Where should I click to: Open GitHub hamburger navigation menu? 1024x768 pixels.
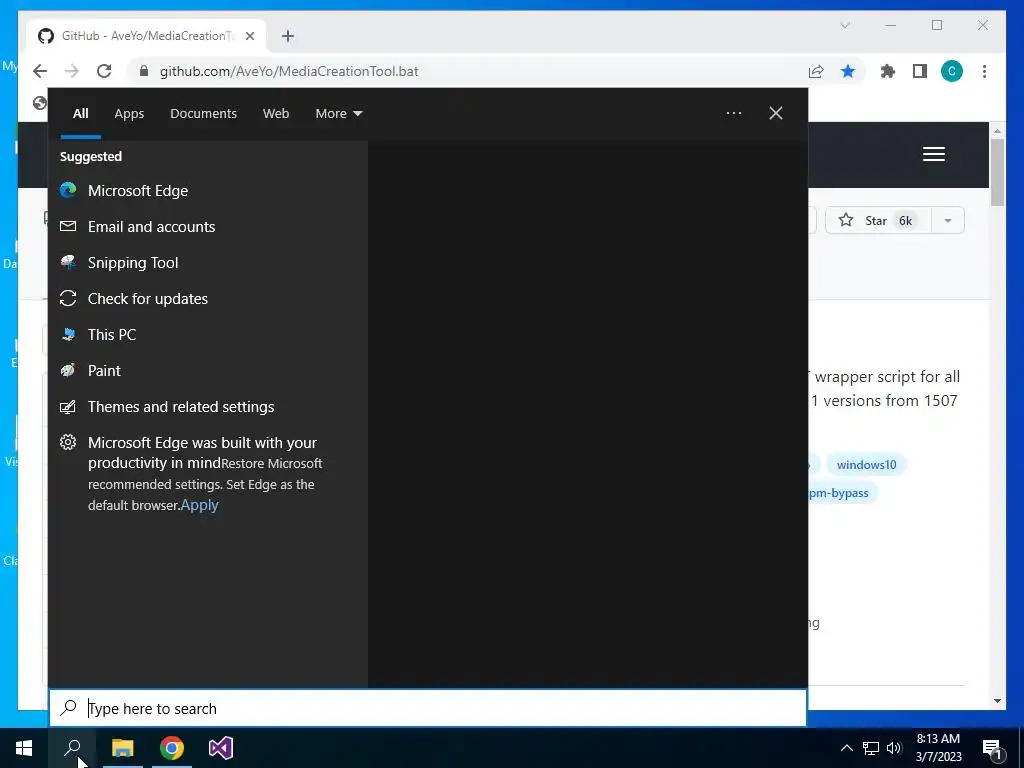coord(934,154)
